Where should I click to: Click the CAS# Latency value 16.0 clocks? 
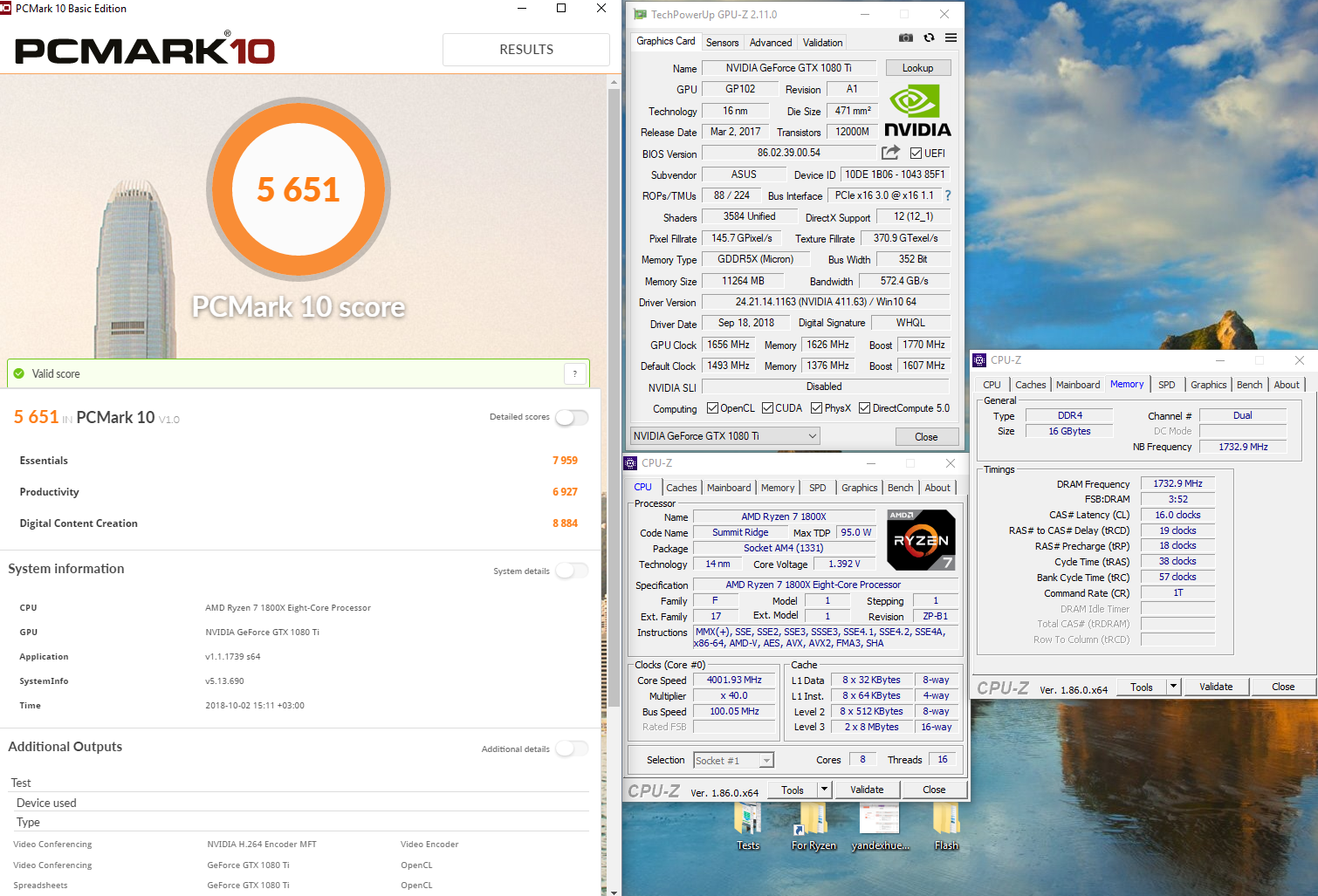[1177, 515]
